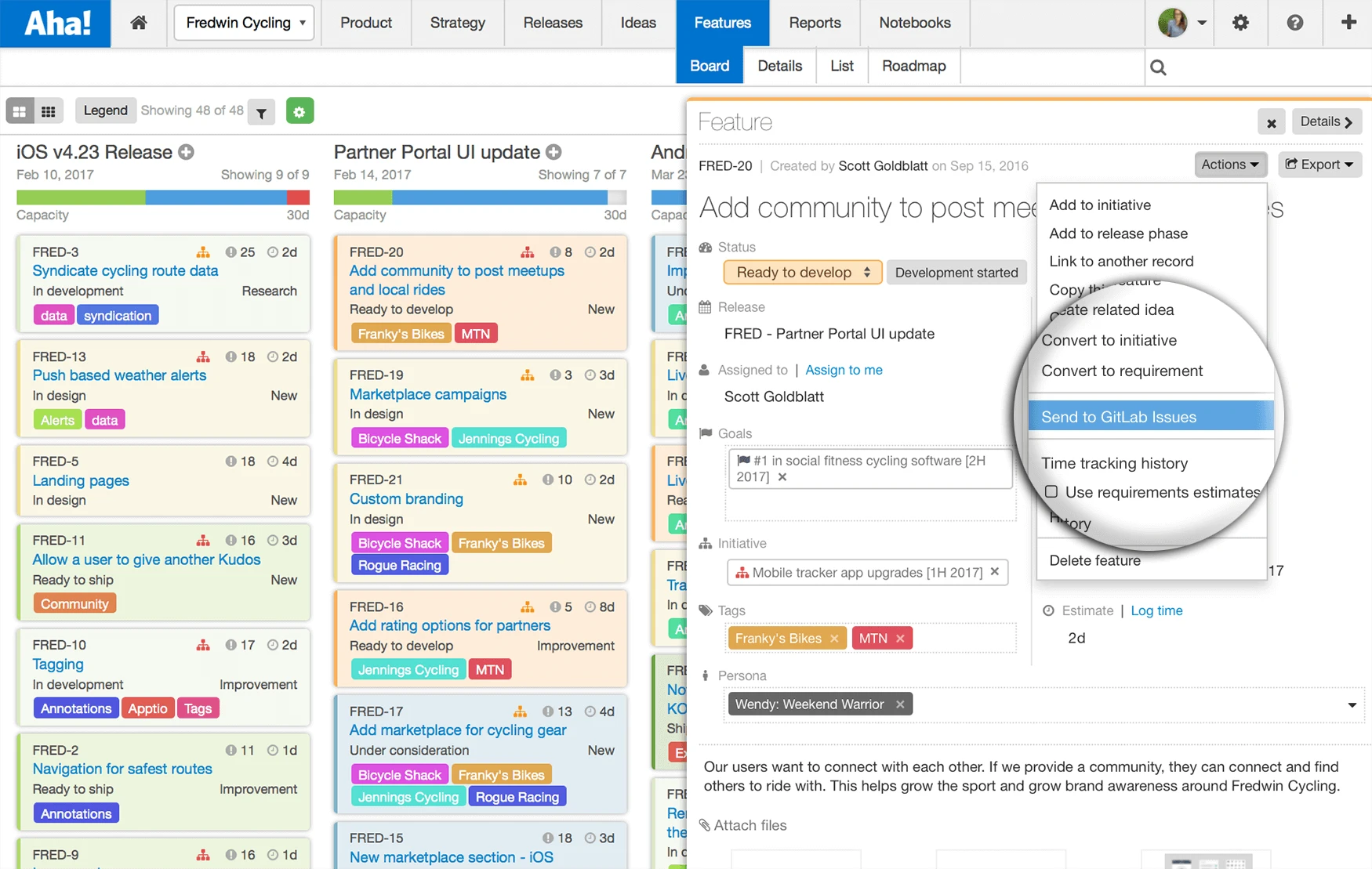Open the user avatar menu
This screenshot has height=869, width=1372.
1181,23
